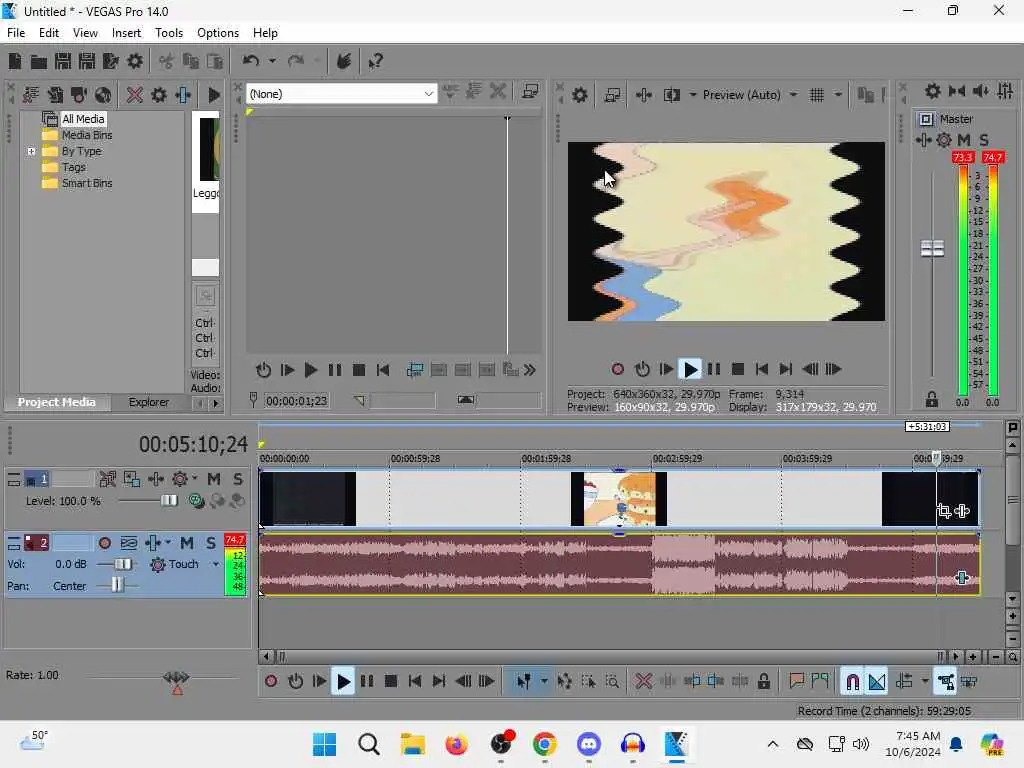Select the Media Bins folder
Screen dimensions: 1024x768
pos(87,135)
